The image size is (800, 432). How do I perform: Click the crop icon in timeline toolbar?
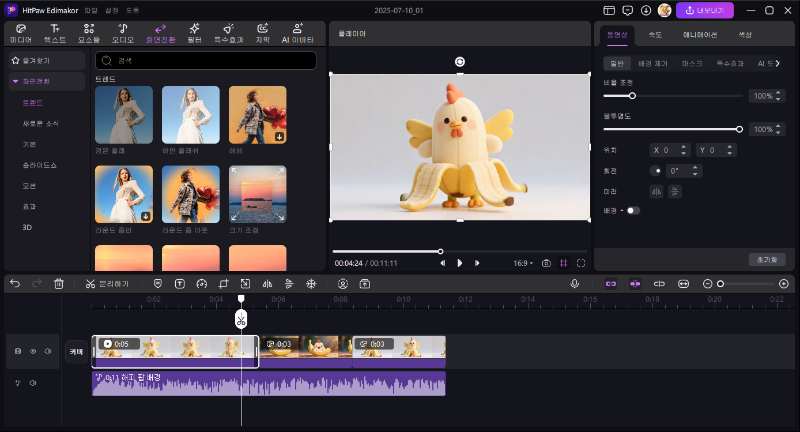(x=223, y=284)
